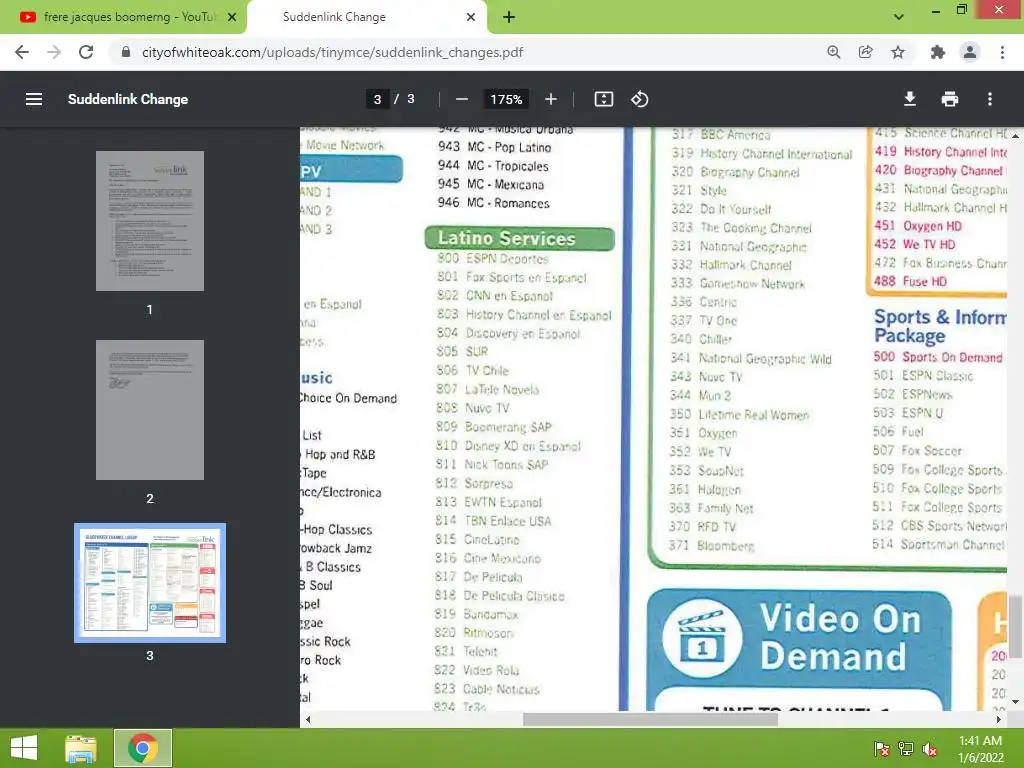Click '371 Bloomberg' channel entry

coord(712,545)
